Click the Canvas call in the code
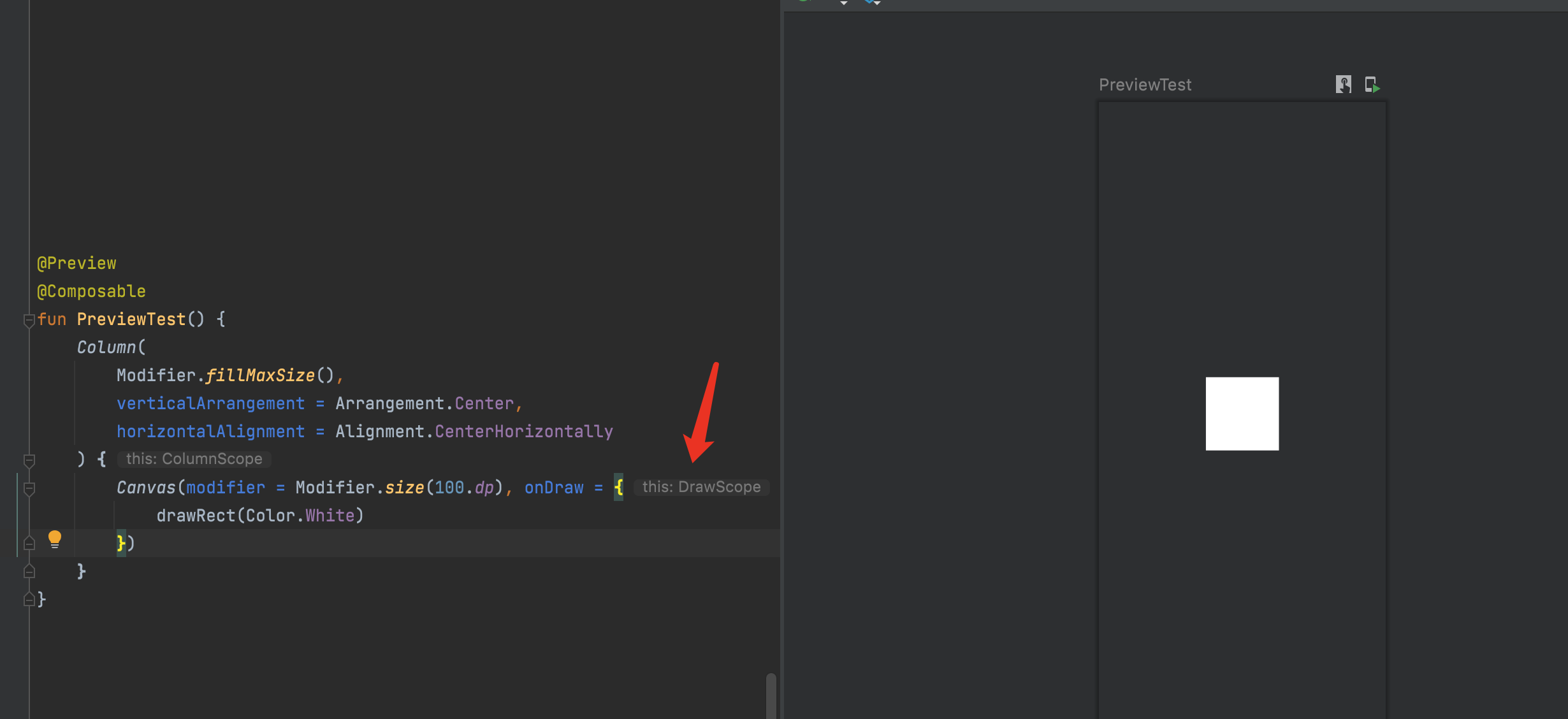 (x=146, y=488)
